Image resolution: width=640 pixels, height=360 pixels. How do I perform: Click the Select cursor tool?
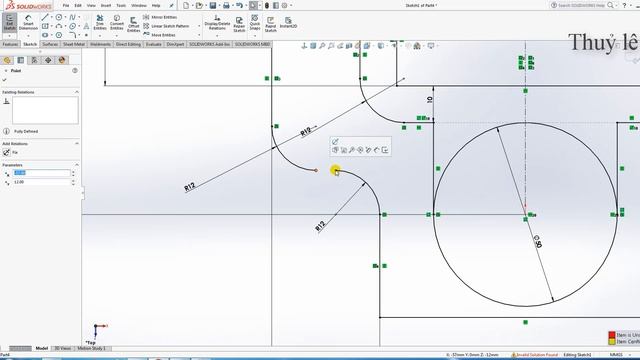pyautogui.click(x=253, y=5)
